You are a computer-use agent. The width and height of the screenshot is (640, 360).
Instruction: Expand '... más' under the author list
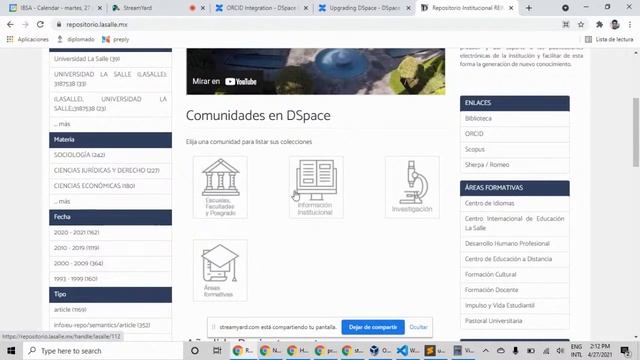(62, 124)
